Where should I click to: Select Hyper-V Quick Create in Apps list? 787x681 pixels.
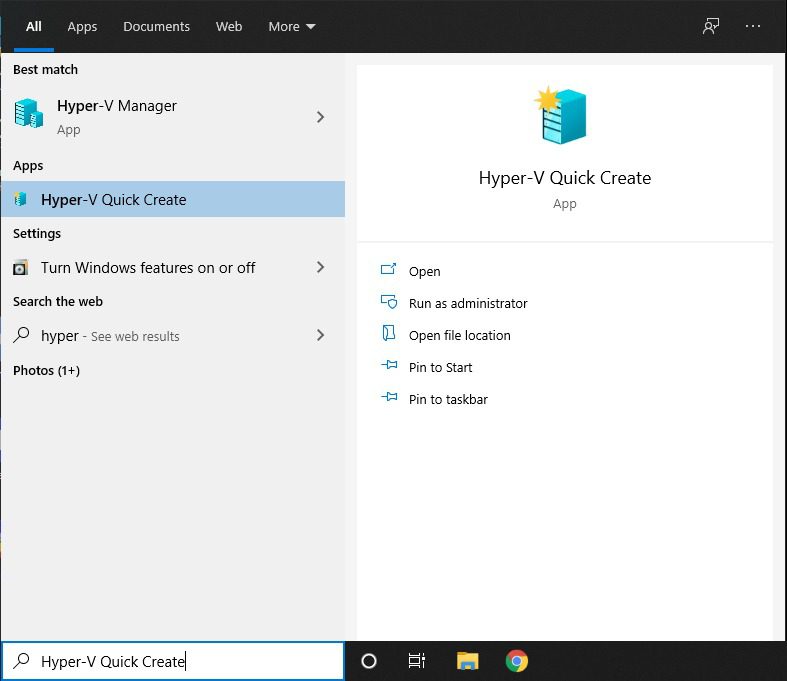tap(113, 200)
